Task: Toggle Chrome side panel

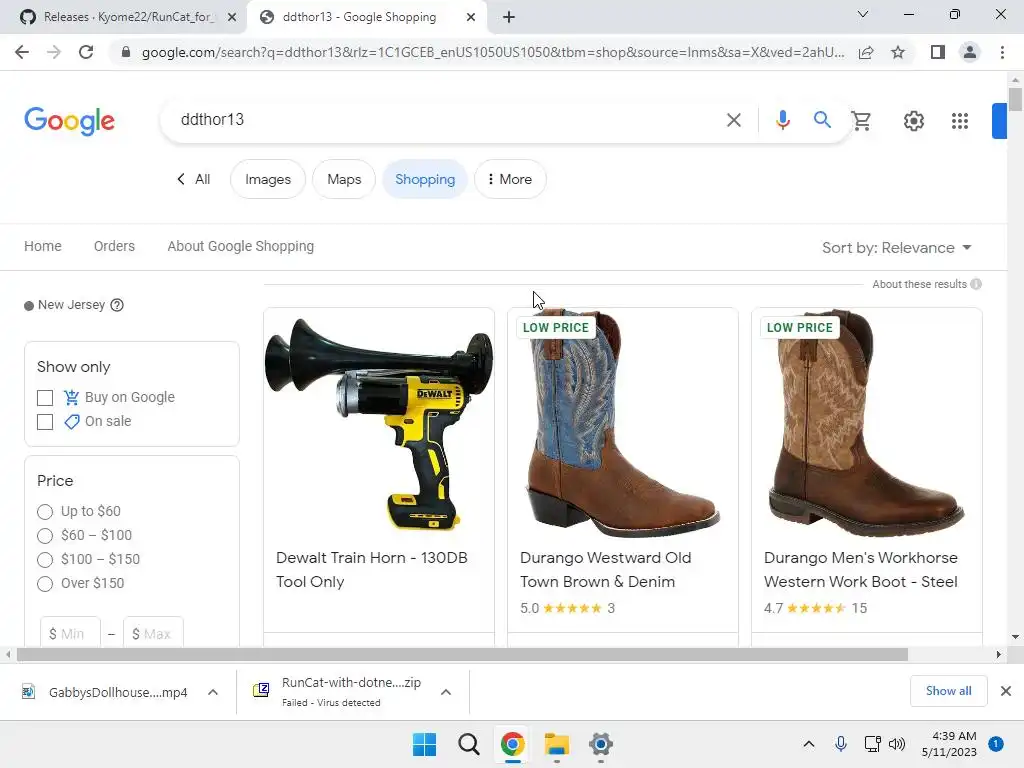Action: click(x=938, y=52)
